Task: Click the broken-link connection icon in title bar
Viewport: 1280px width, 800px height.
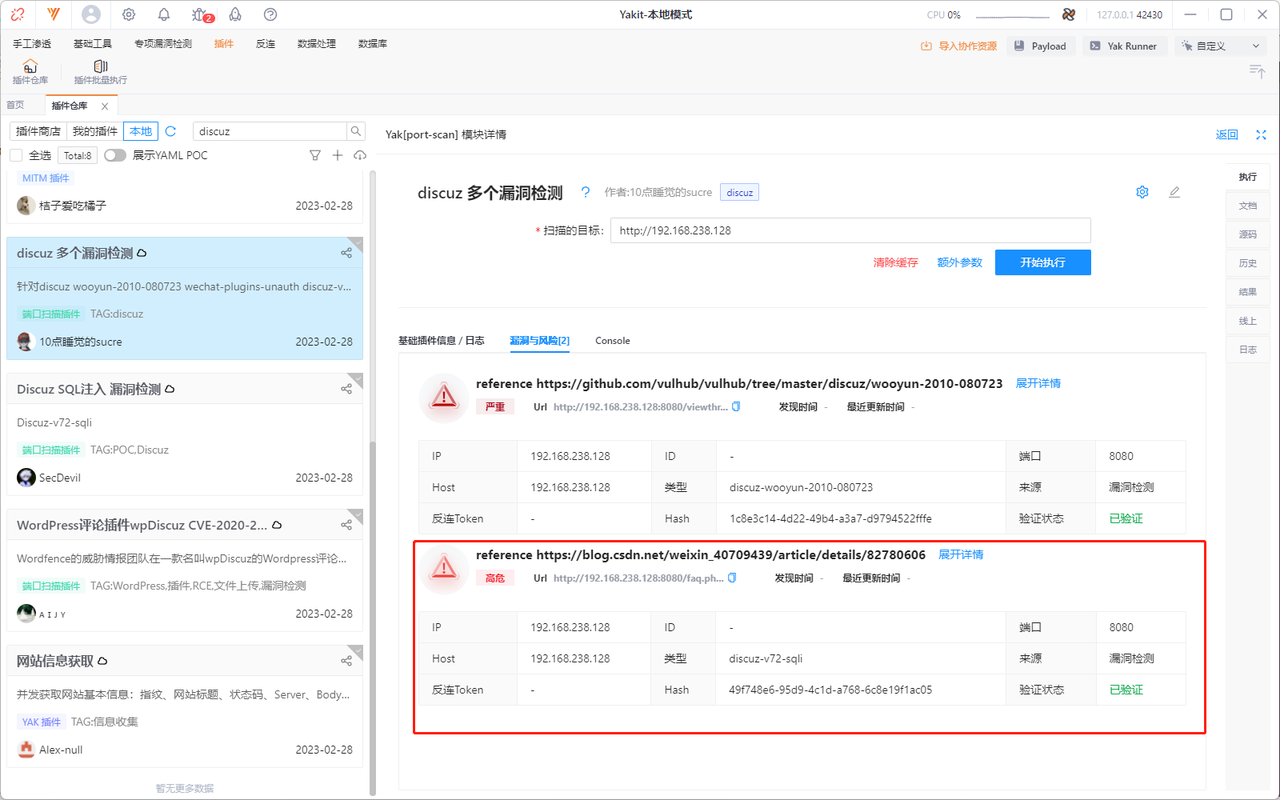Action: (18, 14)
